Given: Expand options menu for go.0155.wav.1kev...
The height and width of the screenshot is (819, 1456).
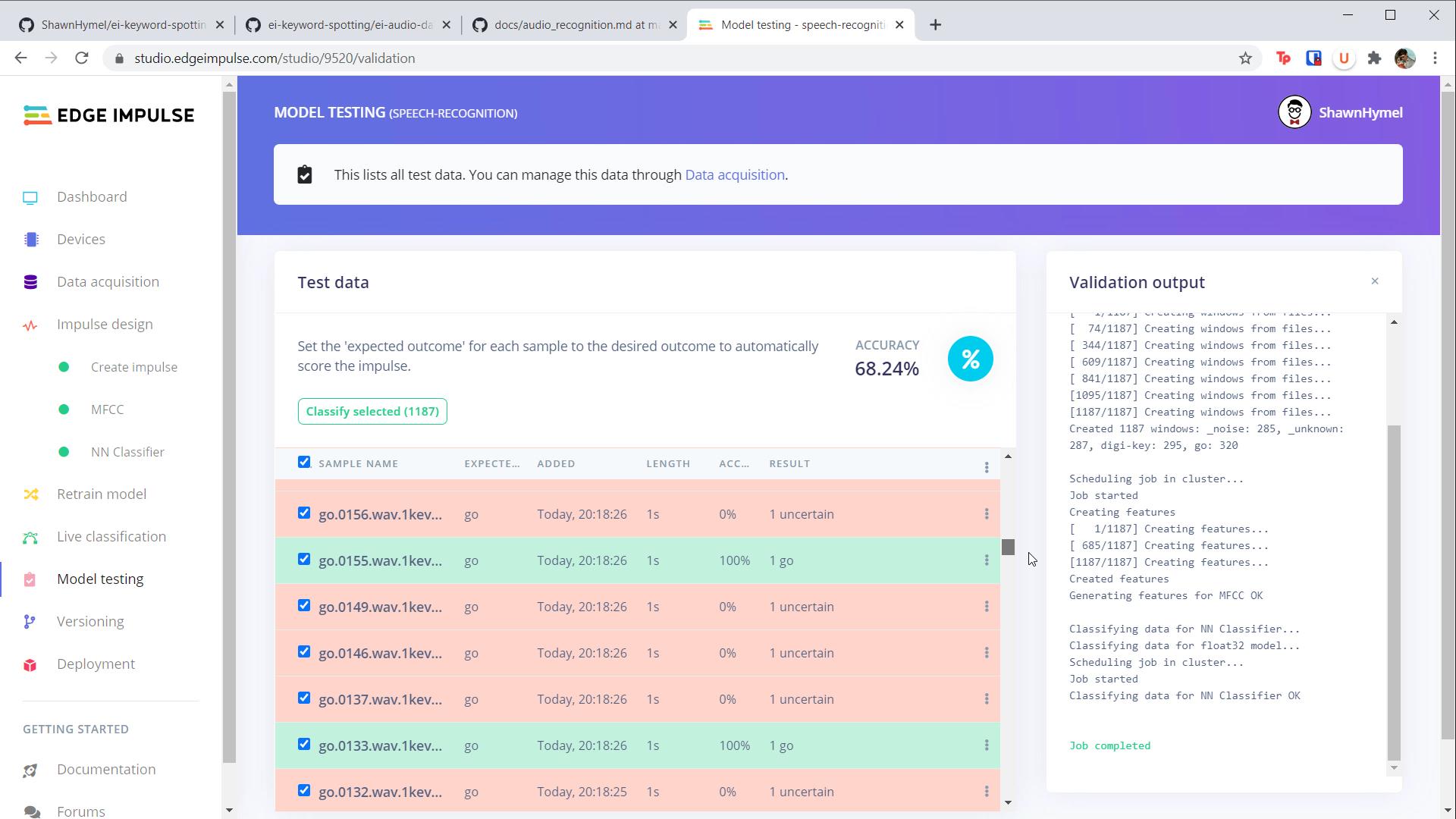Looking at the screenshot, I should coord(987,560).
